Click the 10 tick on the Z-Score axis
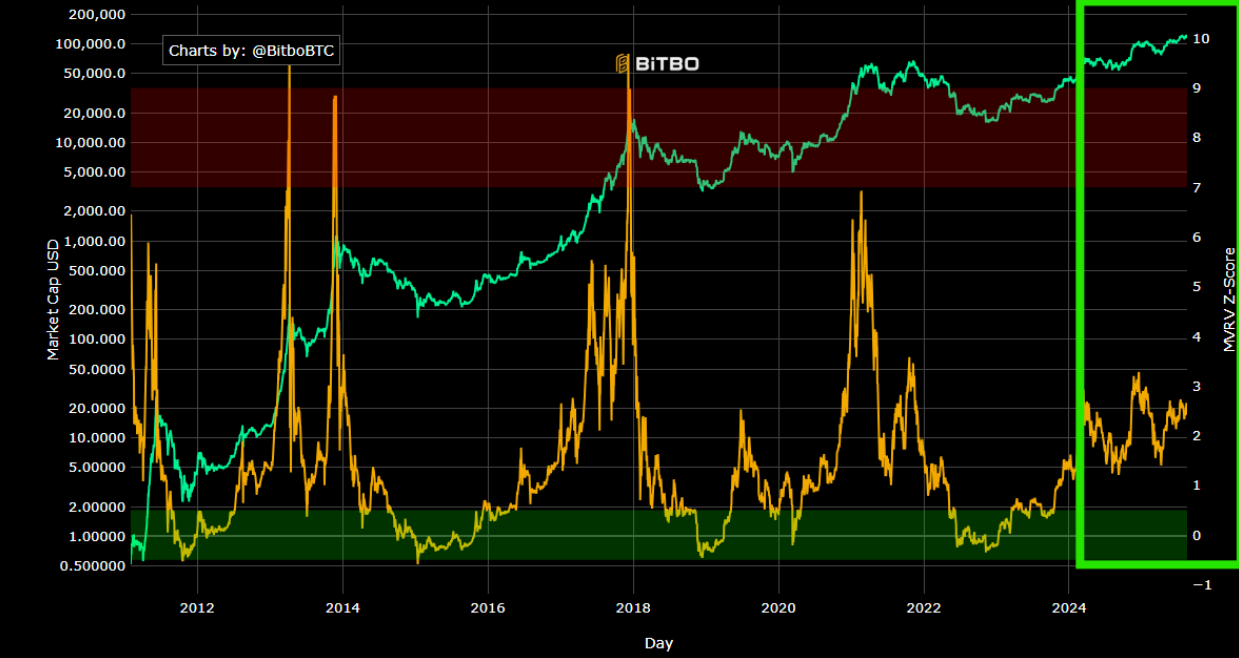The image size is (1239, 658). pyautogui.click(x=1201, y=39)
